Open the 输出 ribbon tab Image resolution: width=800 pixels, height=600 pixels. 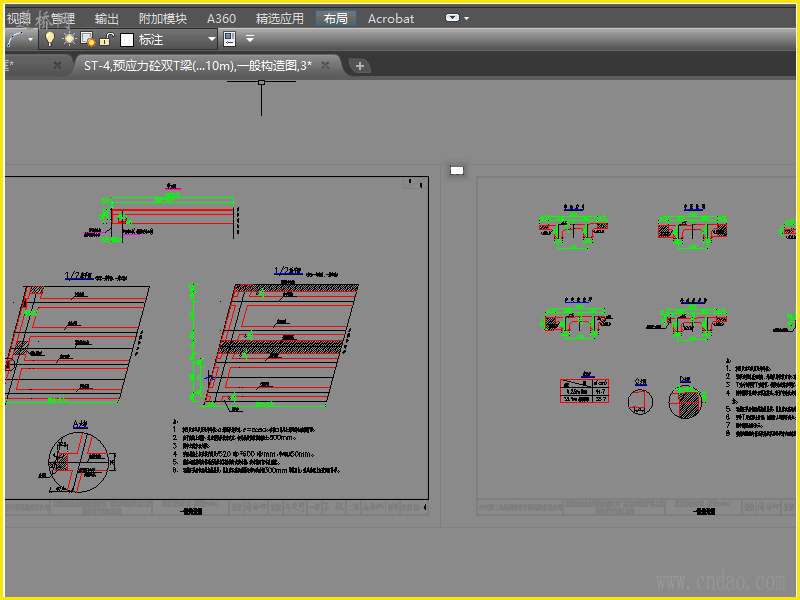point(107,18)
